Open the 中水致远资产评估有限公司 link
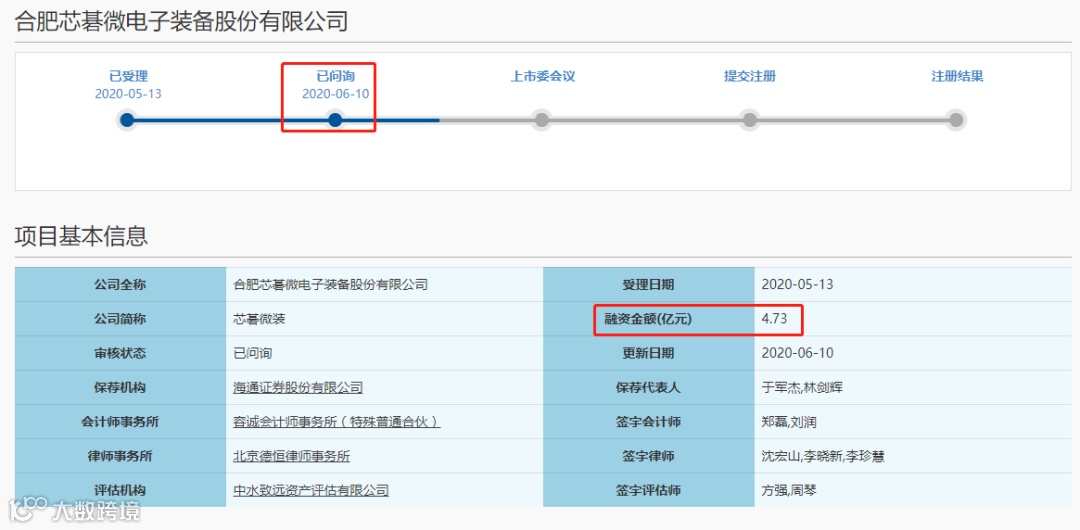The width and height of the screenshot is (1080, 530). click(311, 491)
